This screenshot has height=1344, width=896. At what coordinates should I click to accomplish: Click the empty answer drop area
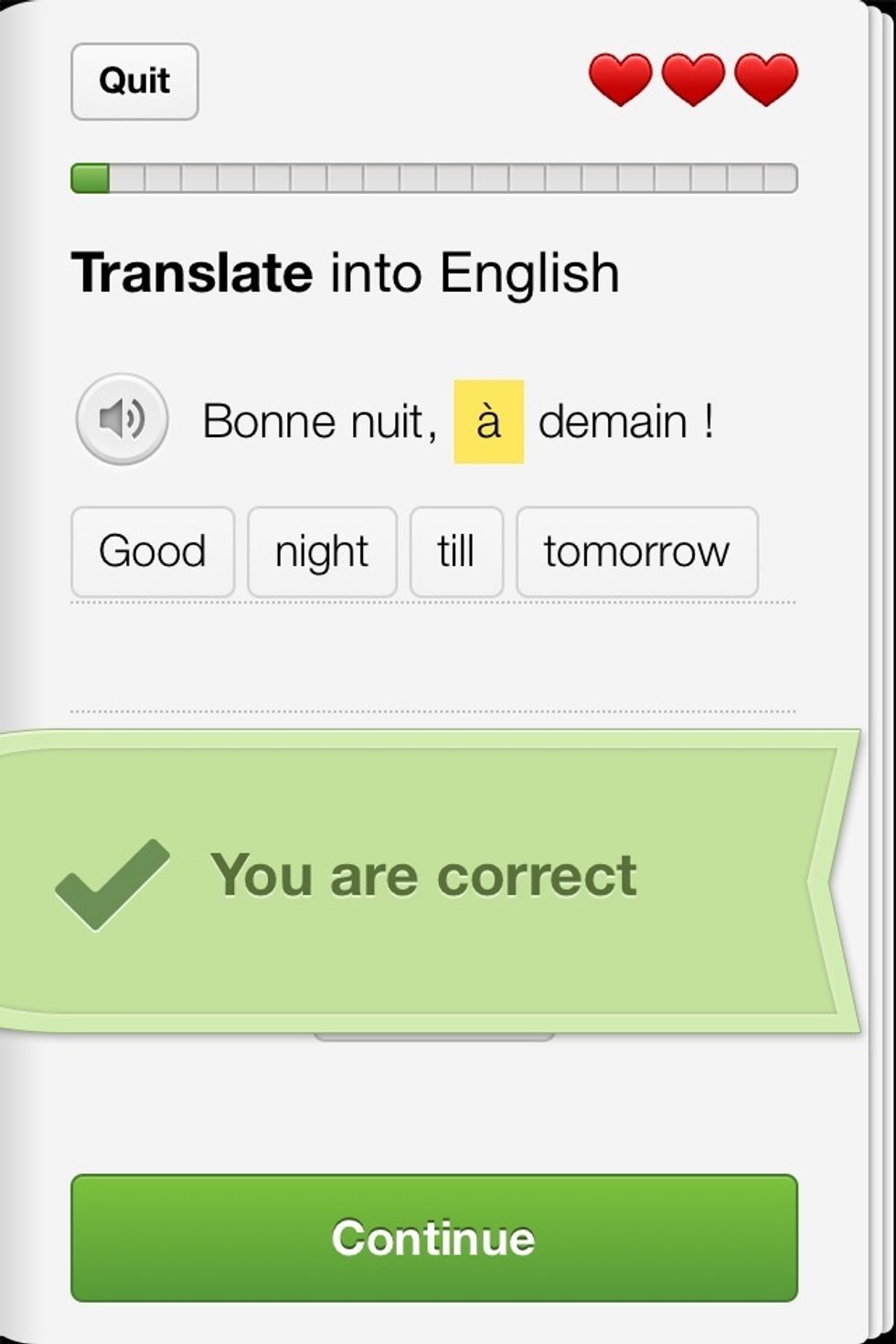(x=432, y=656)
